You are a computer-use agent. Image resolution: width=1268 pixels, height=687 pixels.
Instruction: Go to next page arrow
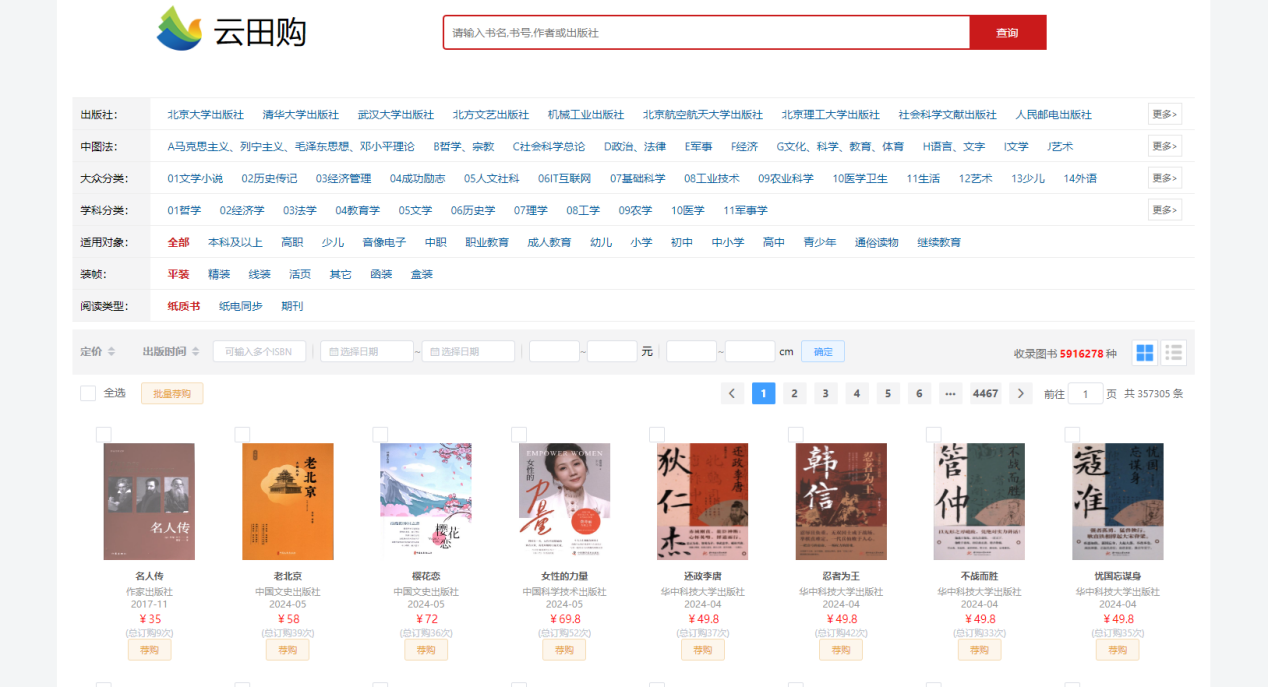1020,394
